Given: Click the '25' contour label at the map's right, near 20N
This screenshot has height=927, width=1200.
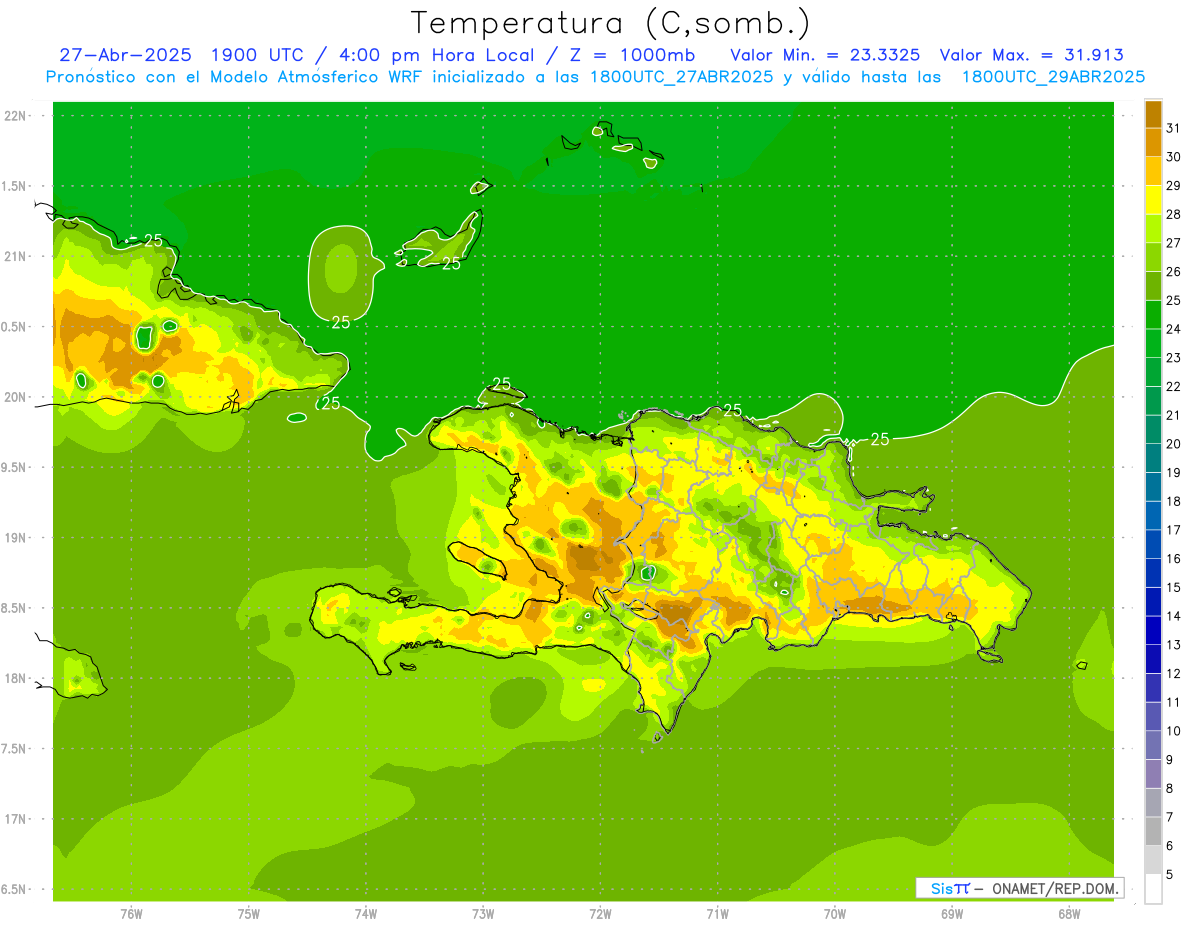Looking at the screenshot, I should point(880,439).
